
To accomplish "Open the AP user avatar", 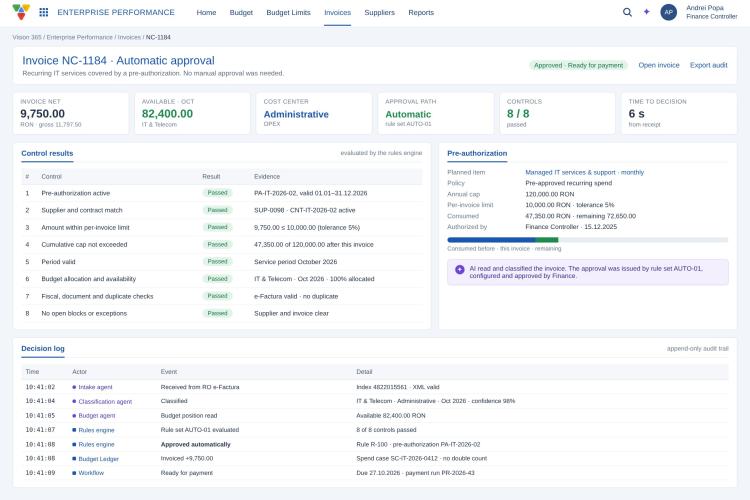I will pyautogui.click(x=668, y=12).
